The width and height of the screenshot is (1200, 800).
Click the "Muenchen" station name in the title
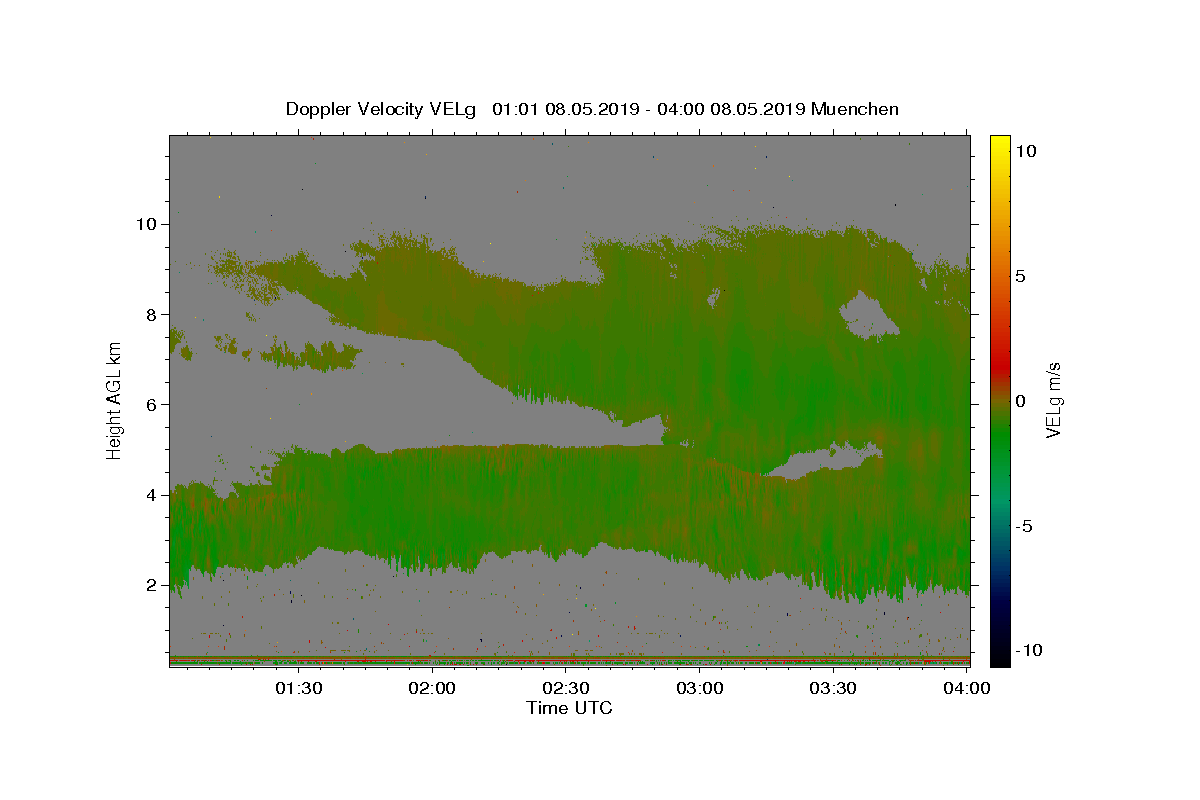(x=855, y=109)
